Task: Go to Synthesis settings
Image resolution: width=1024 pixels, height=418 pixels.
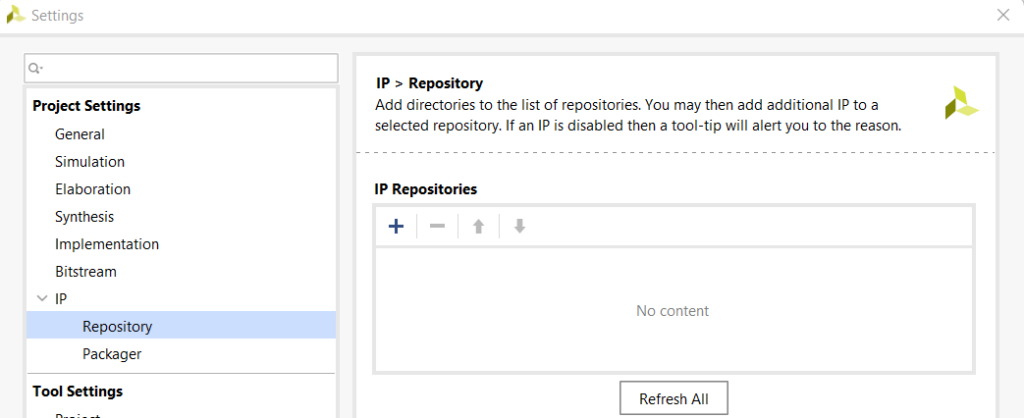Action: click(85, 216)
